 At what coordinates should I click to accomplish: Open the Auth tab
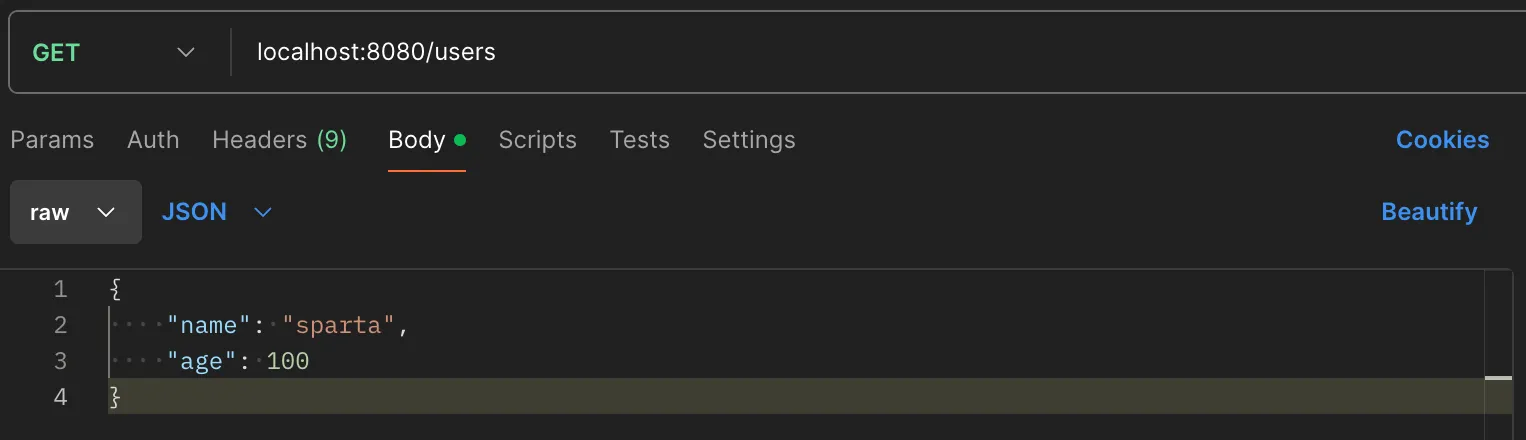tap(153, 140)
